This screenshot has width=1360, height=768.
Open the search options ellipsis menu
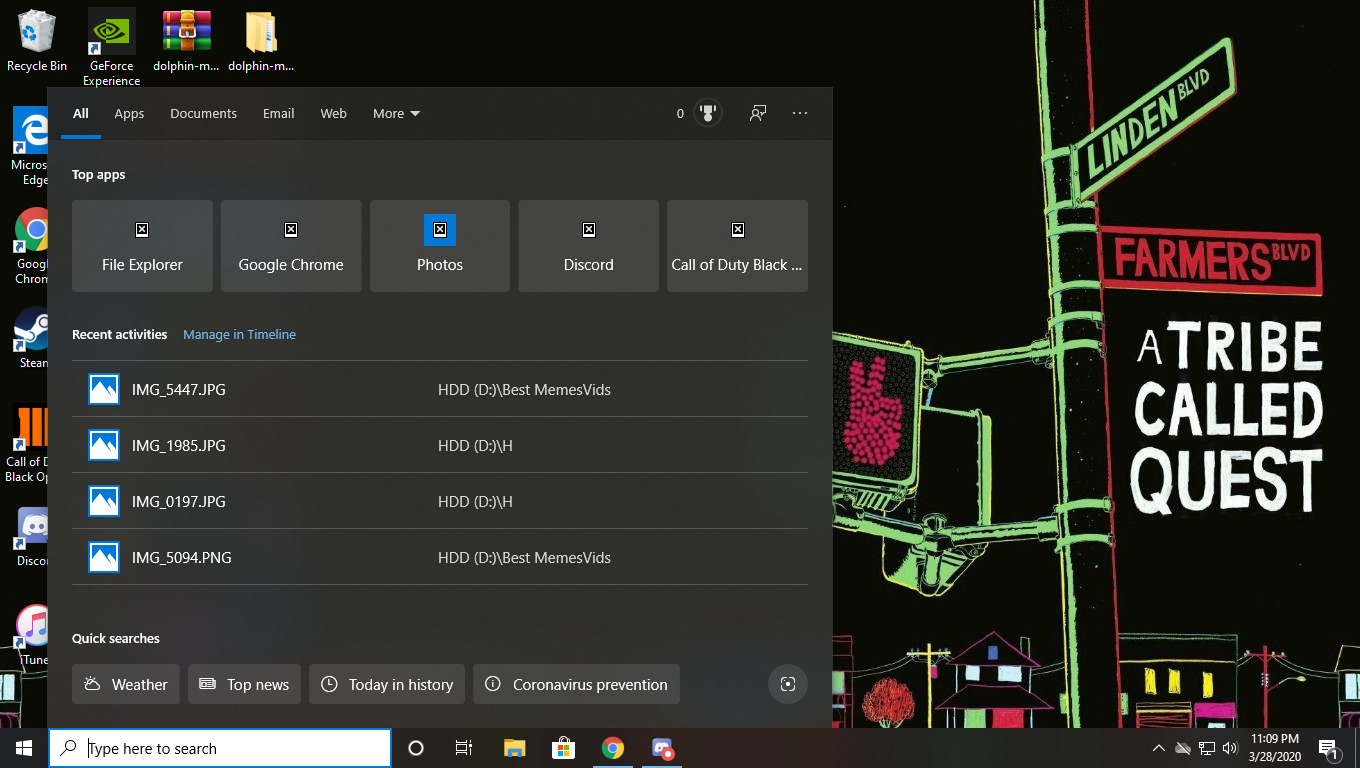[x=800, y=113]
